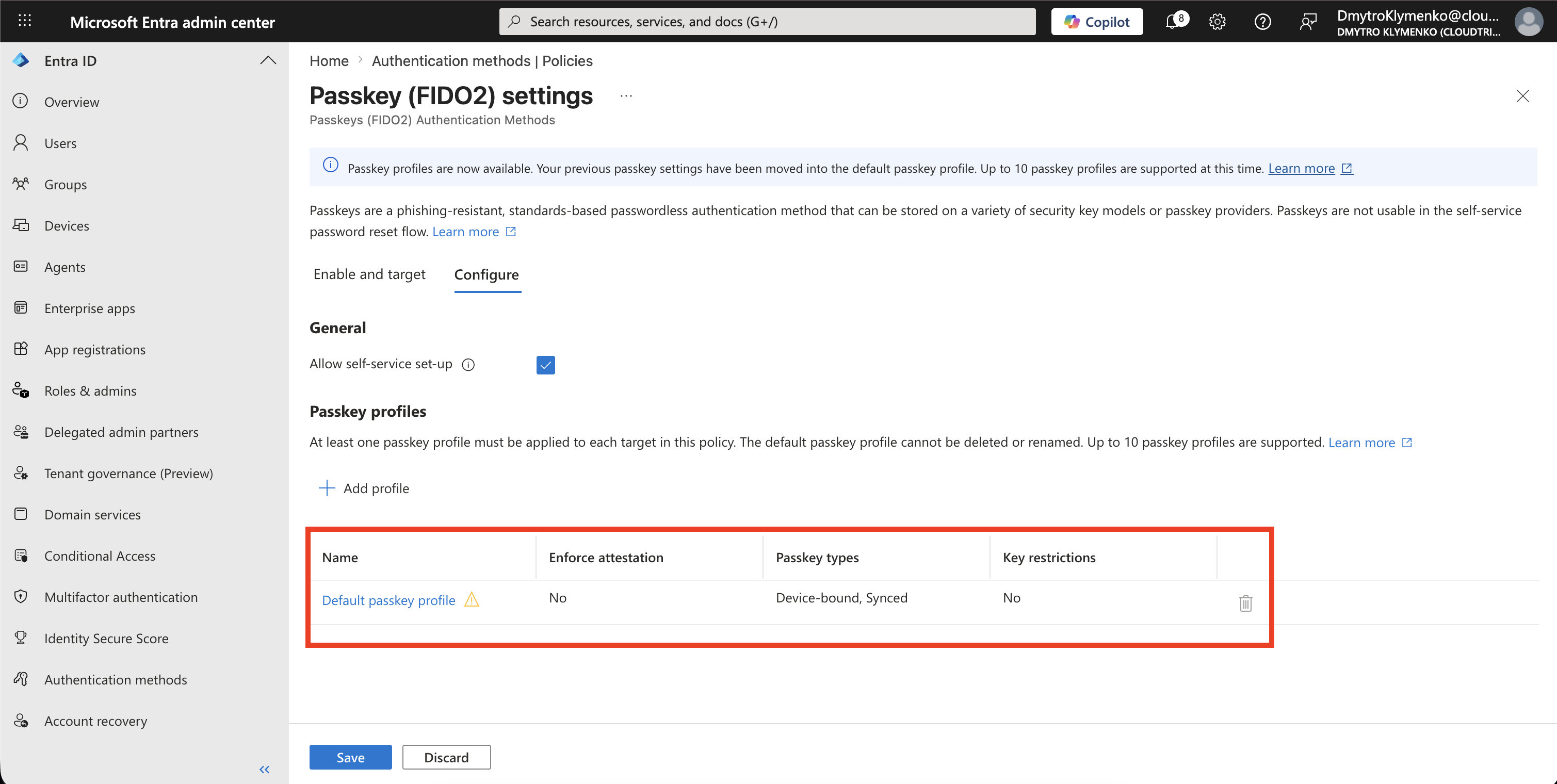Click the Delegated admin partners icon

click(x=21, y=432)
